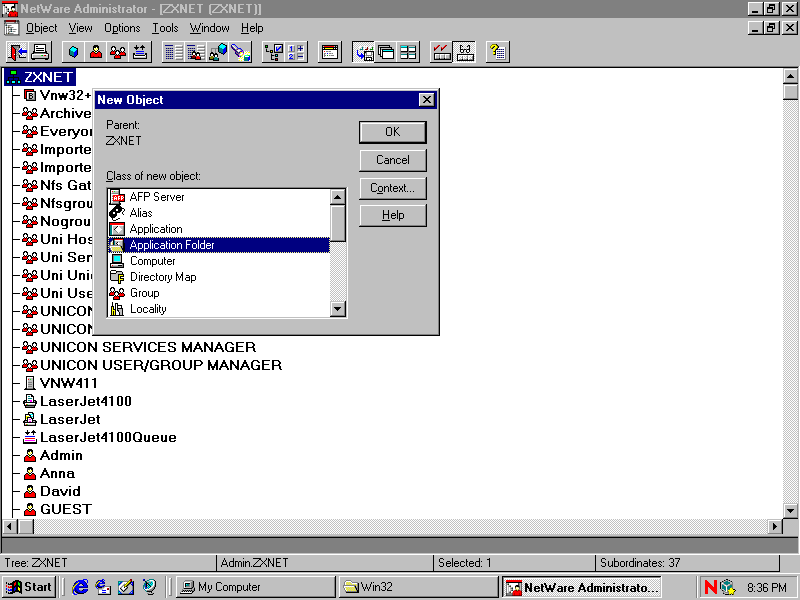Open the Object menu
Screen dimensions: 800x600
41,28
